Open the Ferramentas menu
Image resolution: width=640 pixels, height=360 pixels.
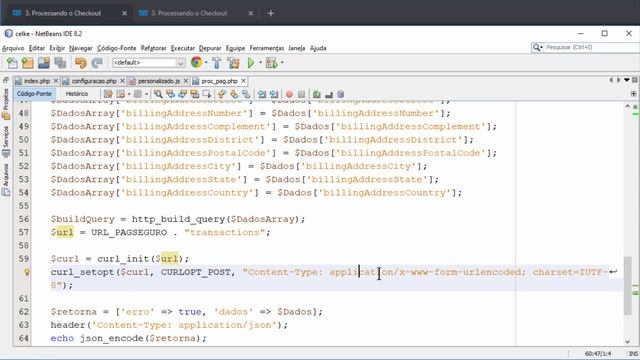[267, 48]
